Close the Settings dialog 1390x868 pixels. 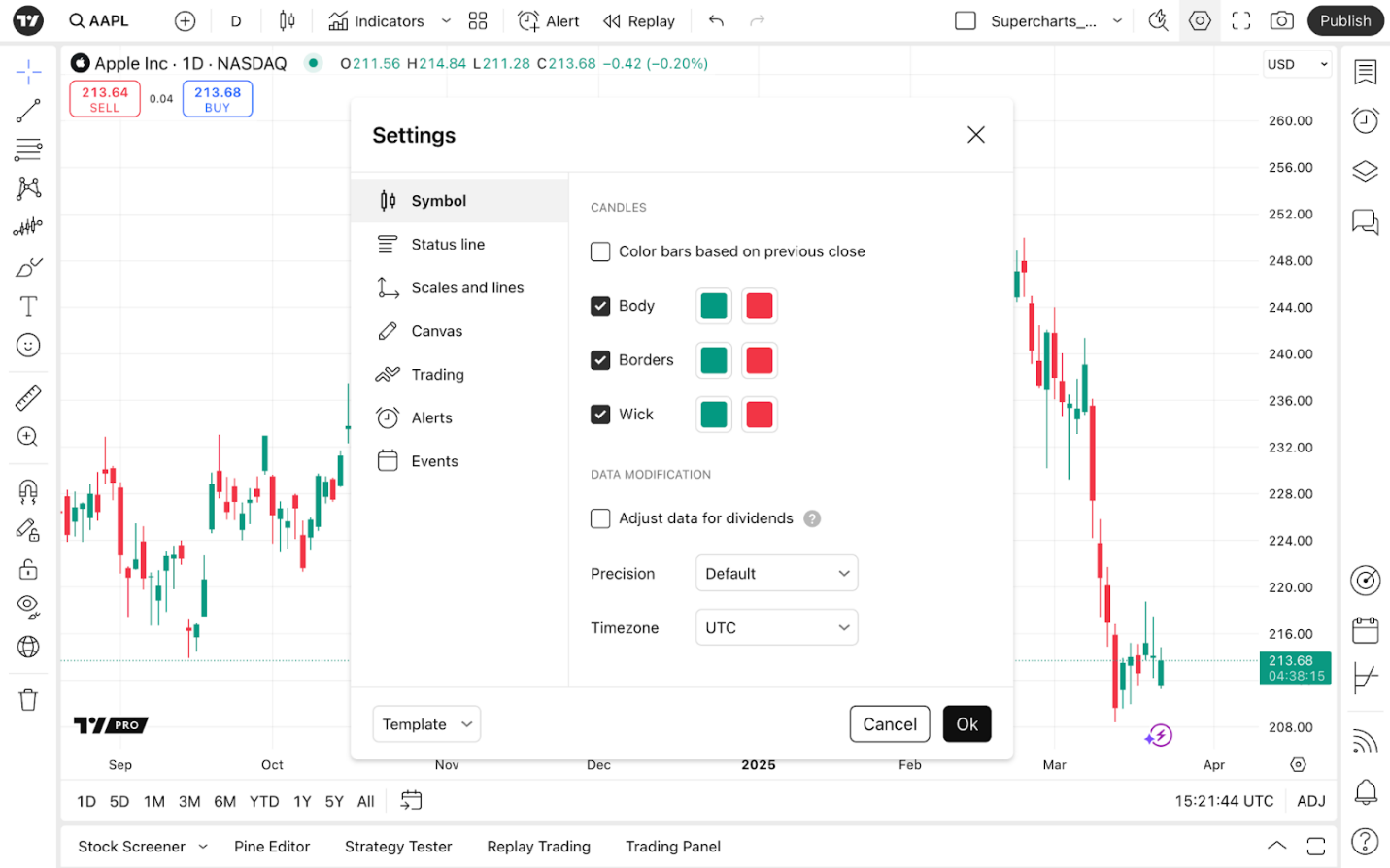(x=976, y=135)
